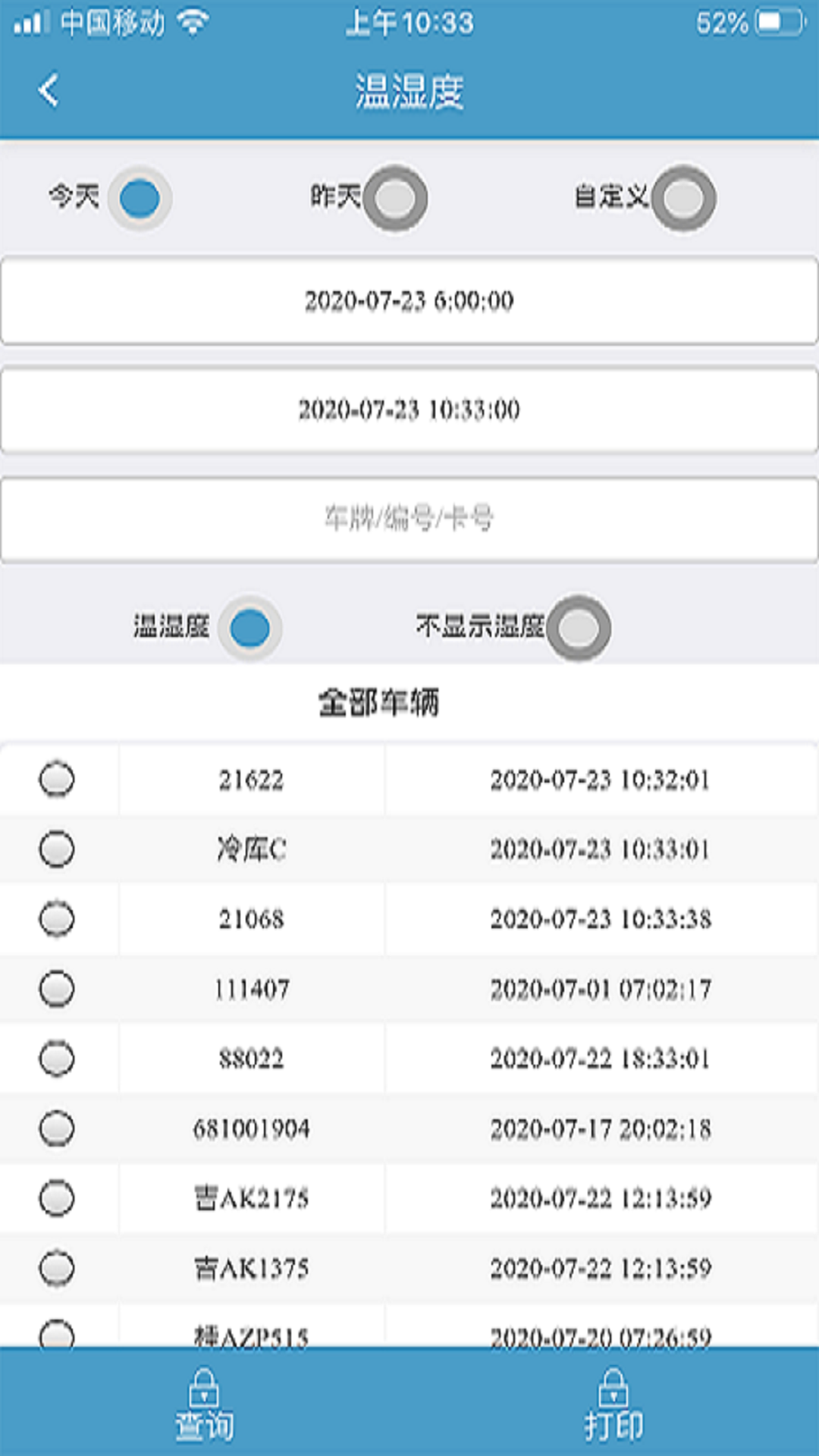Focus the 车牌/编号/卡号 search field

[x=409, y=519]
